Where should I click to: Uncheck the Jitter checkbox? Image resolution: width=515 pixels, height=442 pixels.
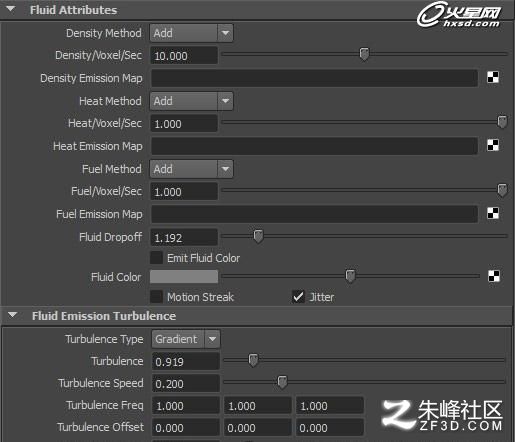pyautogui.click(x=298, y=297)
